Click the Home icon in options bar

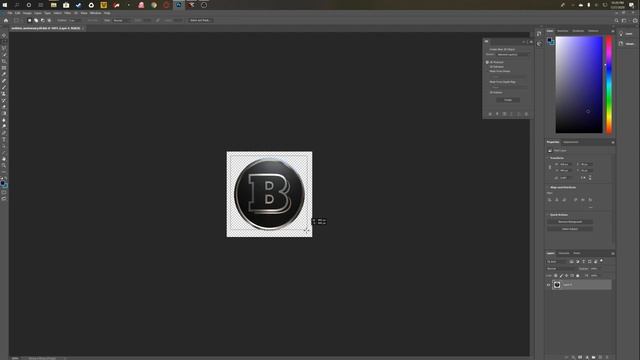coord(6,20)
